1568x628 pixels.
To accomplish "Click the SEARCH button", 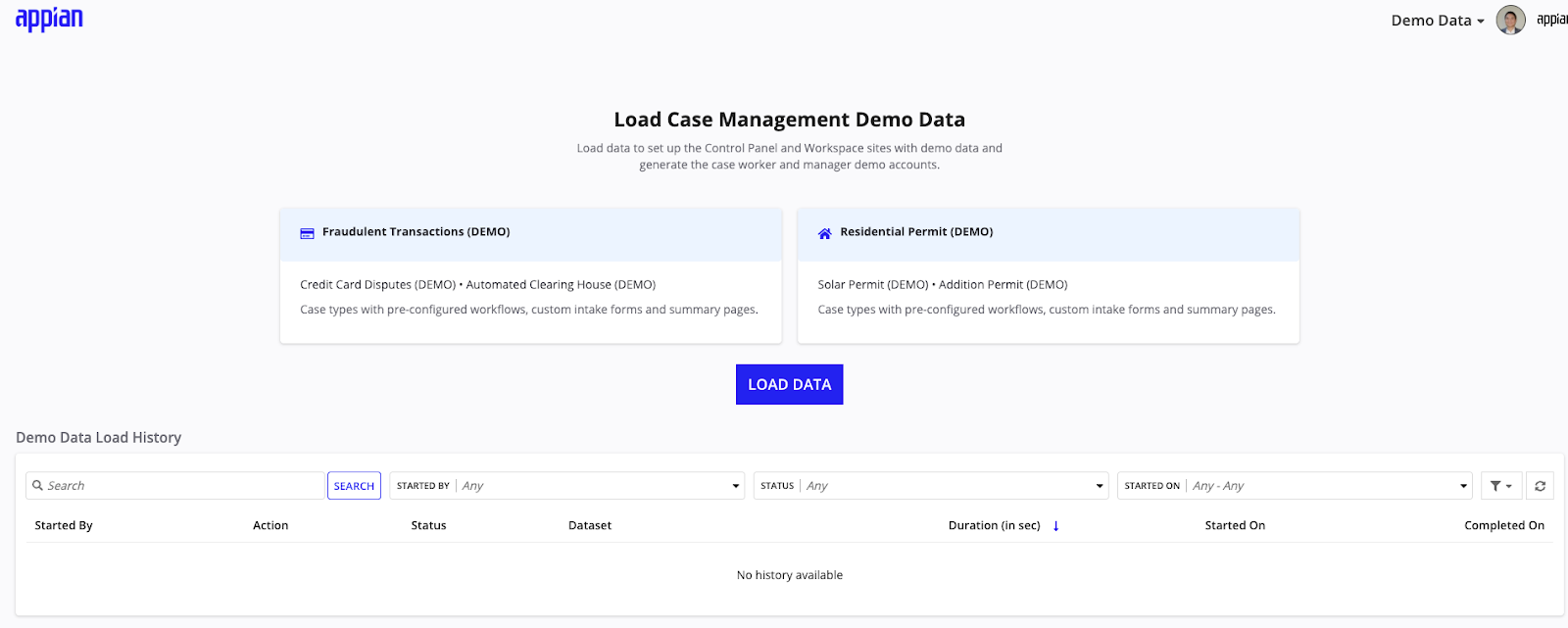I will pyautogui.click(x=354, y=486).
